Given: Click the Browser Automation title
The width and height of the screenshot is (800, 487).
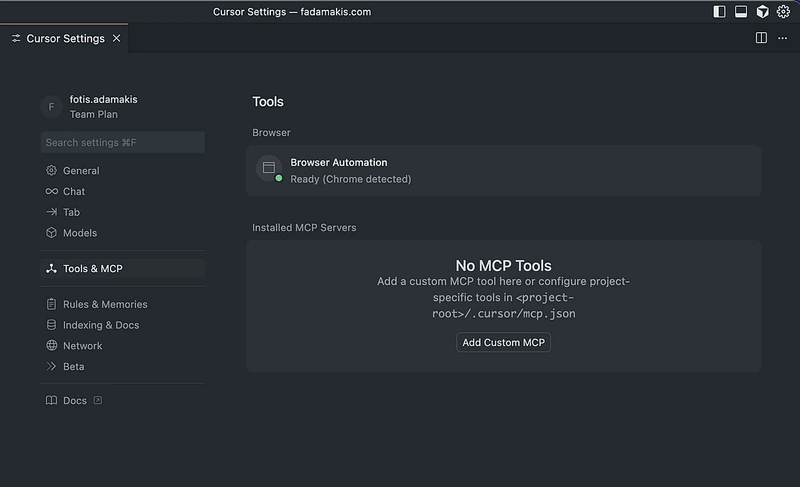Looking at the screenshot, I should [x=339, y=163].
